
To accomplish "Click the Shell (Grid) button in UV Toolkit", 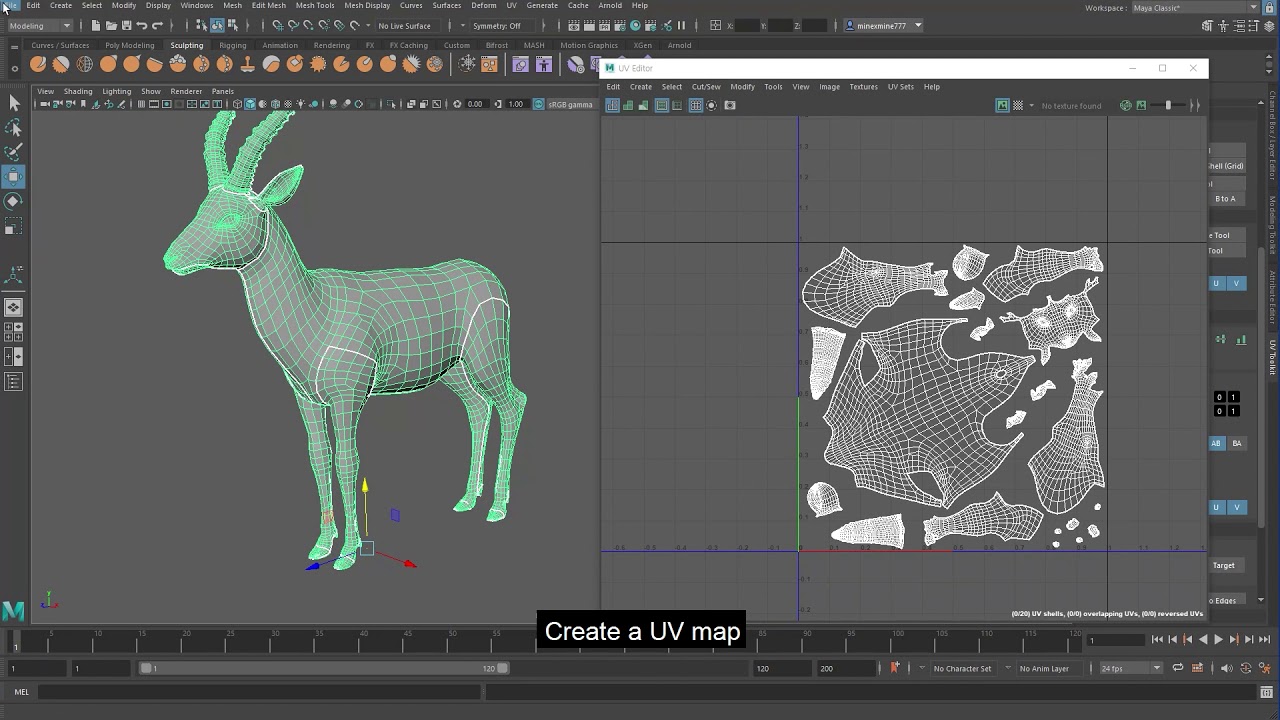I will 1226,166.
